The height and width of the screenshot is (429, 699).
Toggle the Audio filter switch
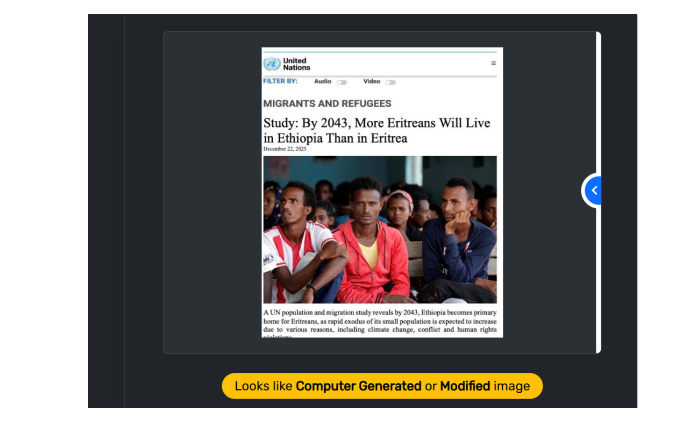pyautogui.click(x=341, y=82)
